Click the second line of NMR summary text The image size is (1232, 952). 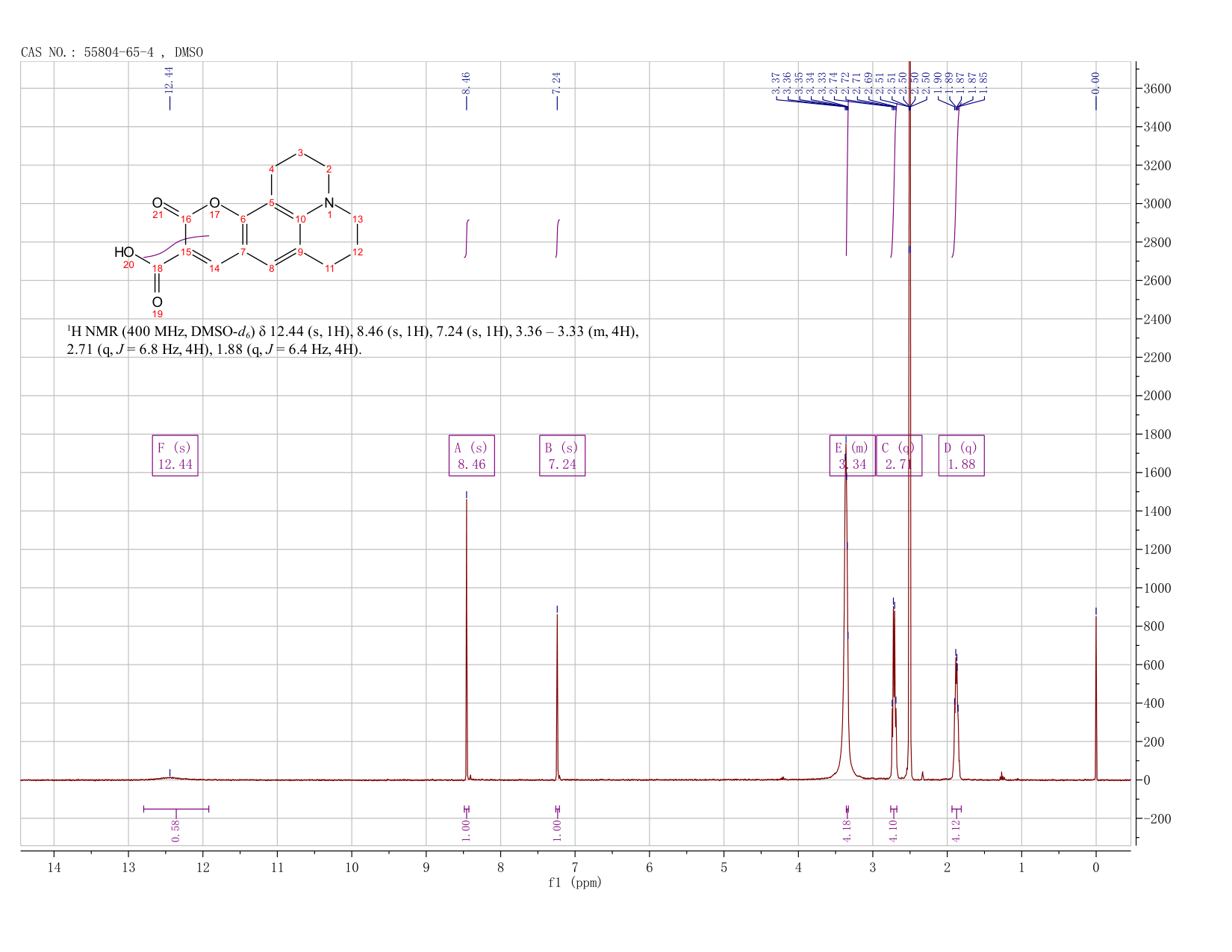coord(214,349)
